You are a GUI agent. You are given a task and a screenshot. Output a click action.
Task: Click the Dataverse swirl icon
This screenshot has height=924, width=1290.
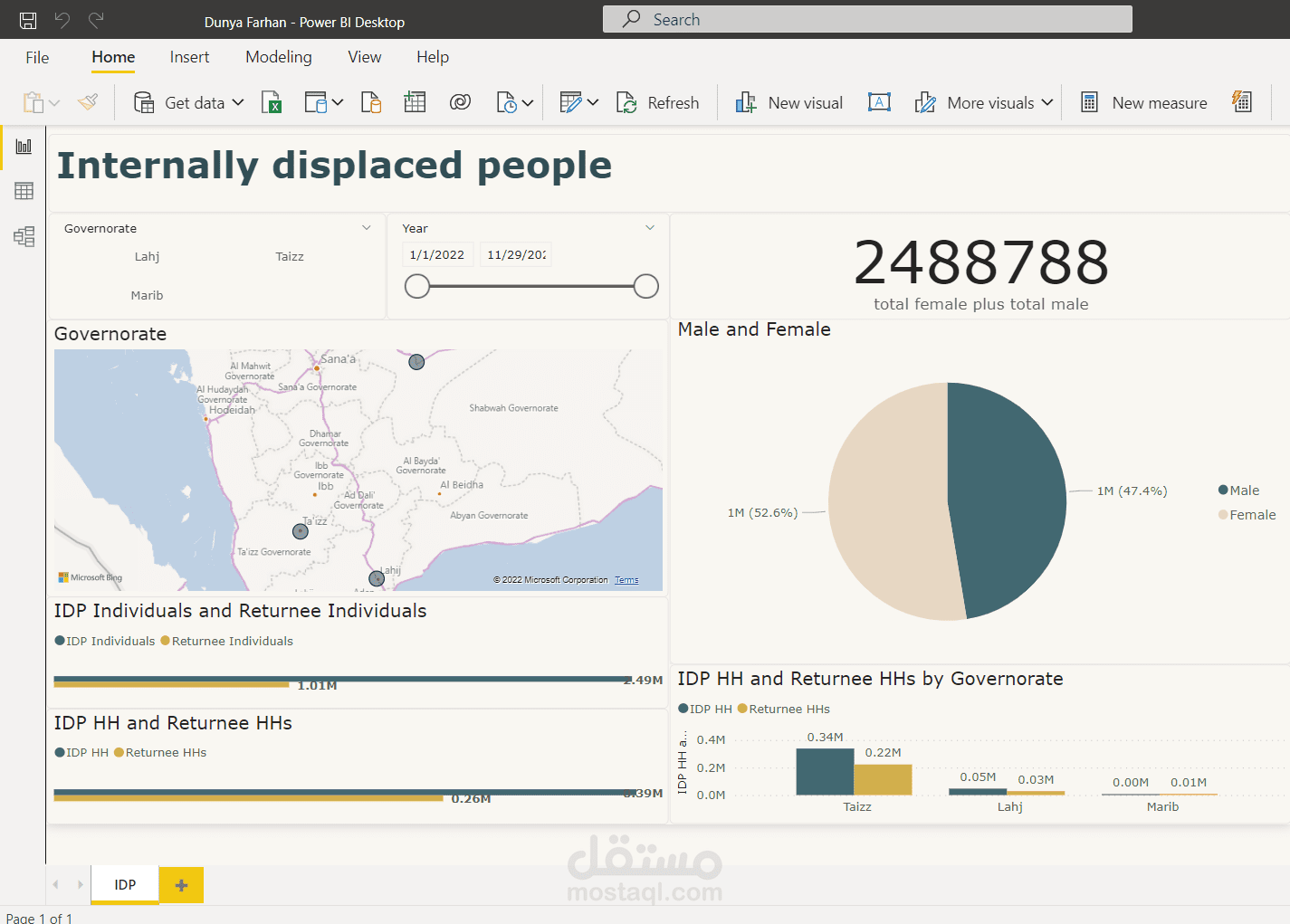click(460, 102)
